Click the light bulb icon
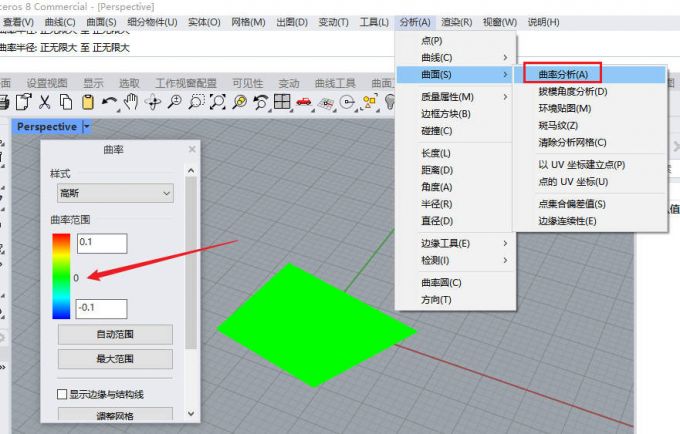The width and height of the screenshot is (680, 434). pyautogui.click(x=391, y=101)
